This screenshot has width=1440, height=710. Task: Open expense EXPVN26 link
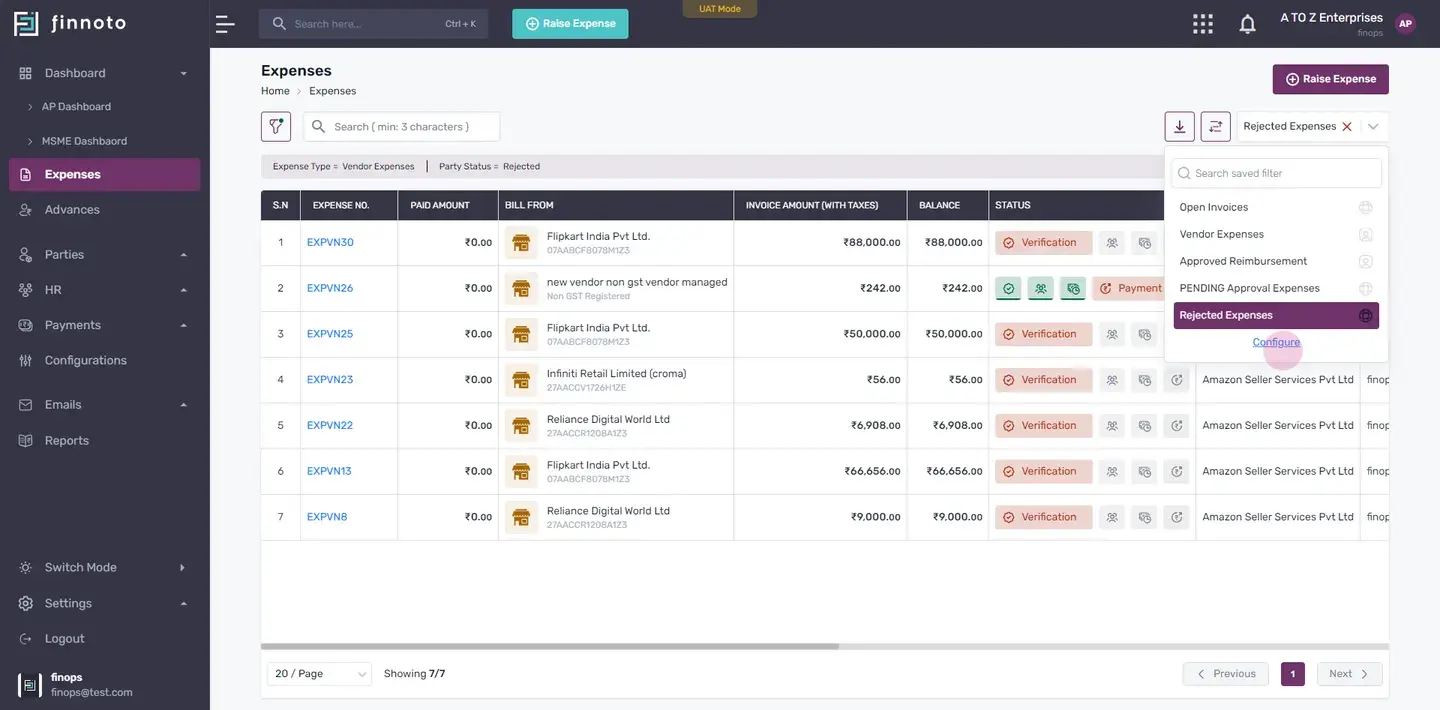tap(330, 288)
